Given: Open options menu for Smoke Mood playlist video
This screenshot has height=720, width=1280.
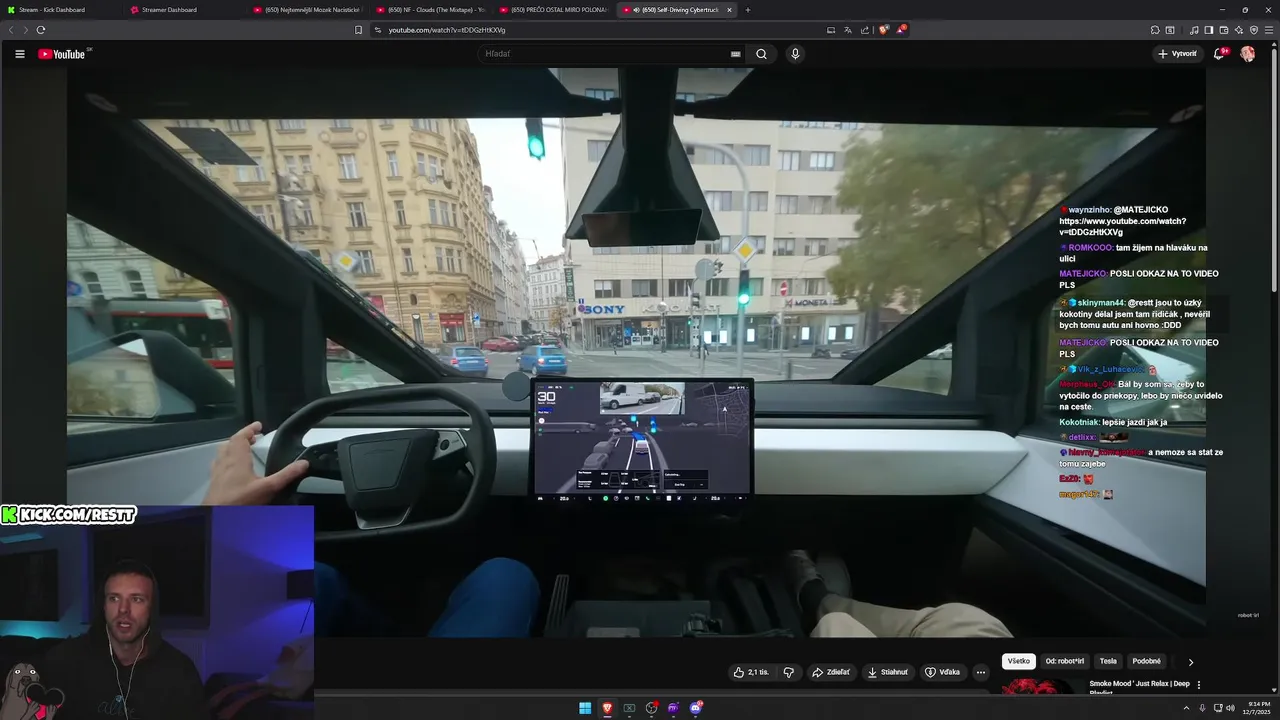Looking at the screenshot, I should (1199, 685).
